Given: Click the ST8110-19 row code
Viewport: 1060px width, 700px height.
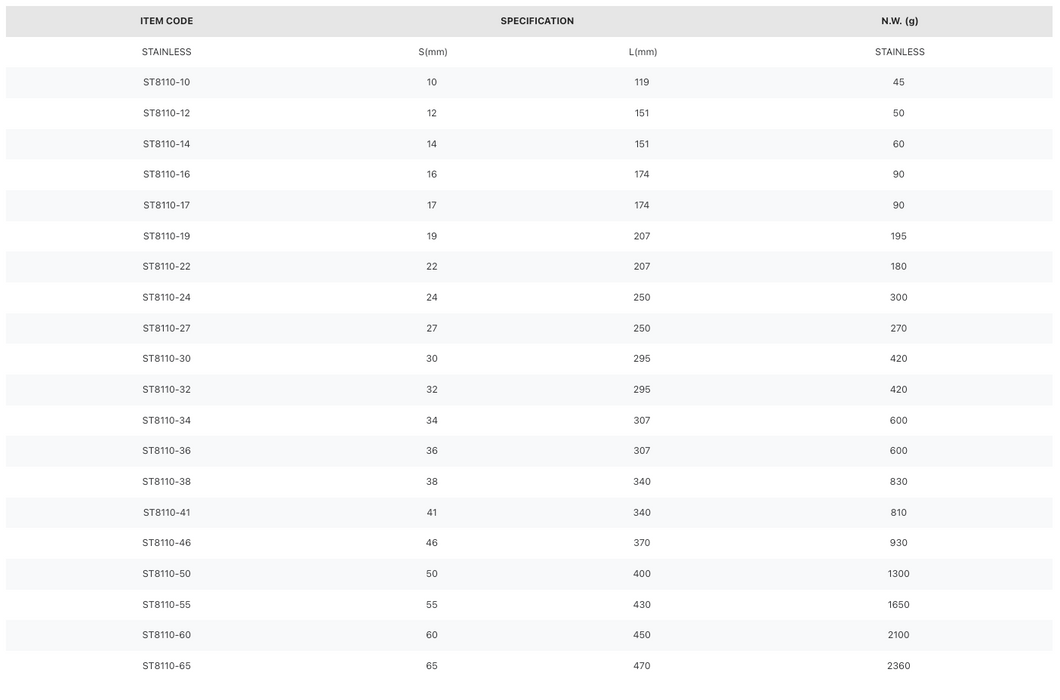Looking at the screenshot, I should tap(166, 236).
